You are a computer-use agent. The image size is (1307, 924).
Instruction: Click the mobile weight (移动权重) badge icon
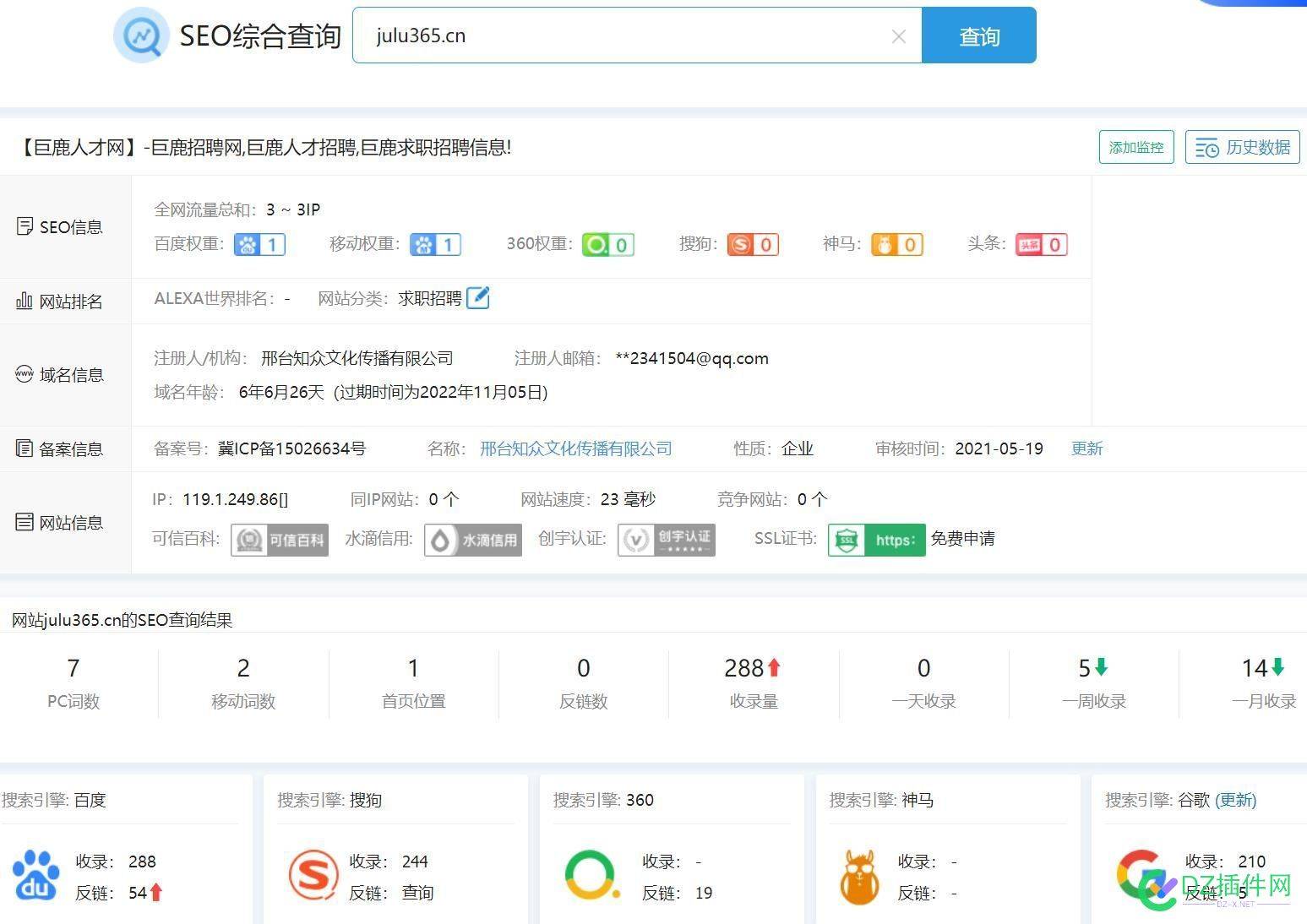click(x=435, y=244)
